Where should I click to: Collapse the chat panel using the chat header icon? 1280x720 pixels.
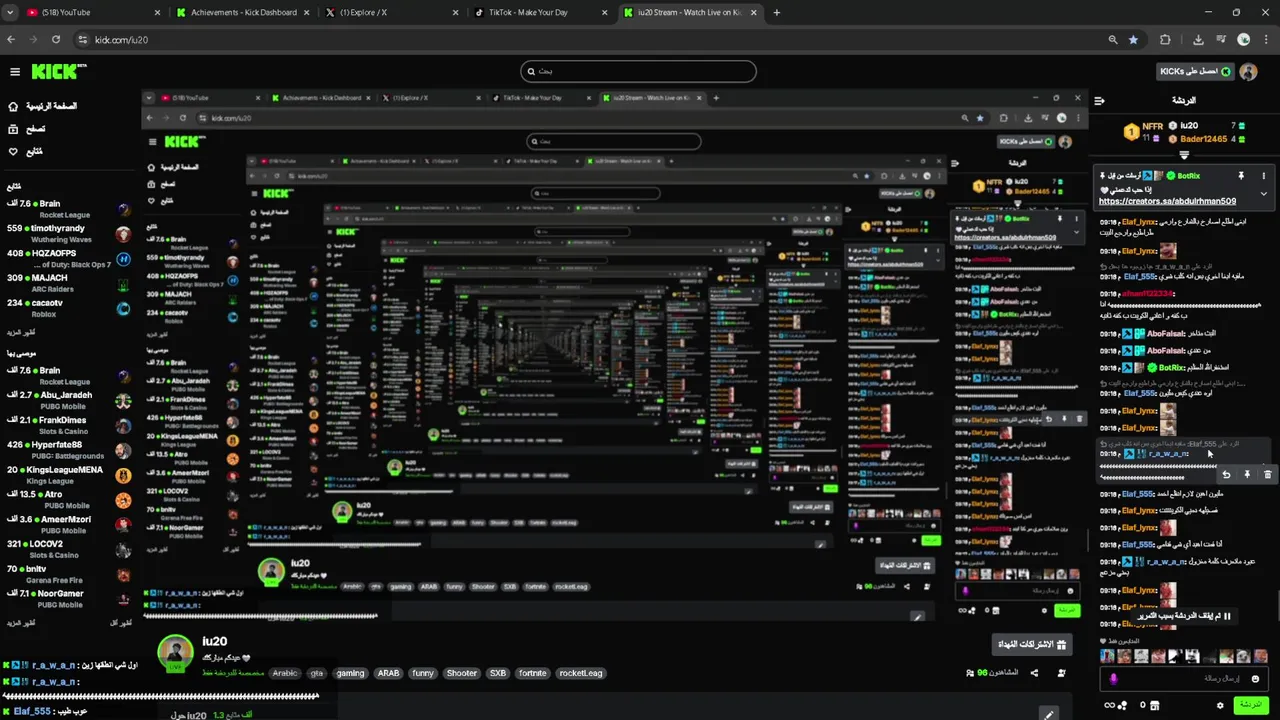1099,101
